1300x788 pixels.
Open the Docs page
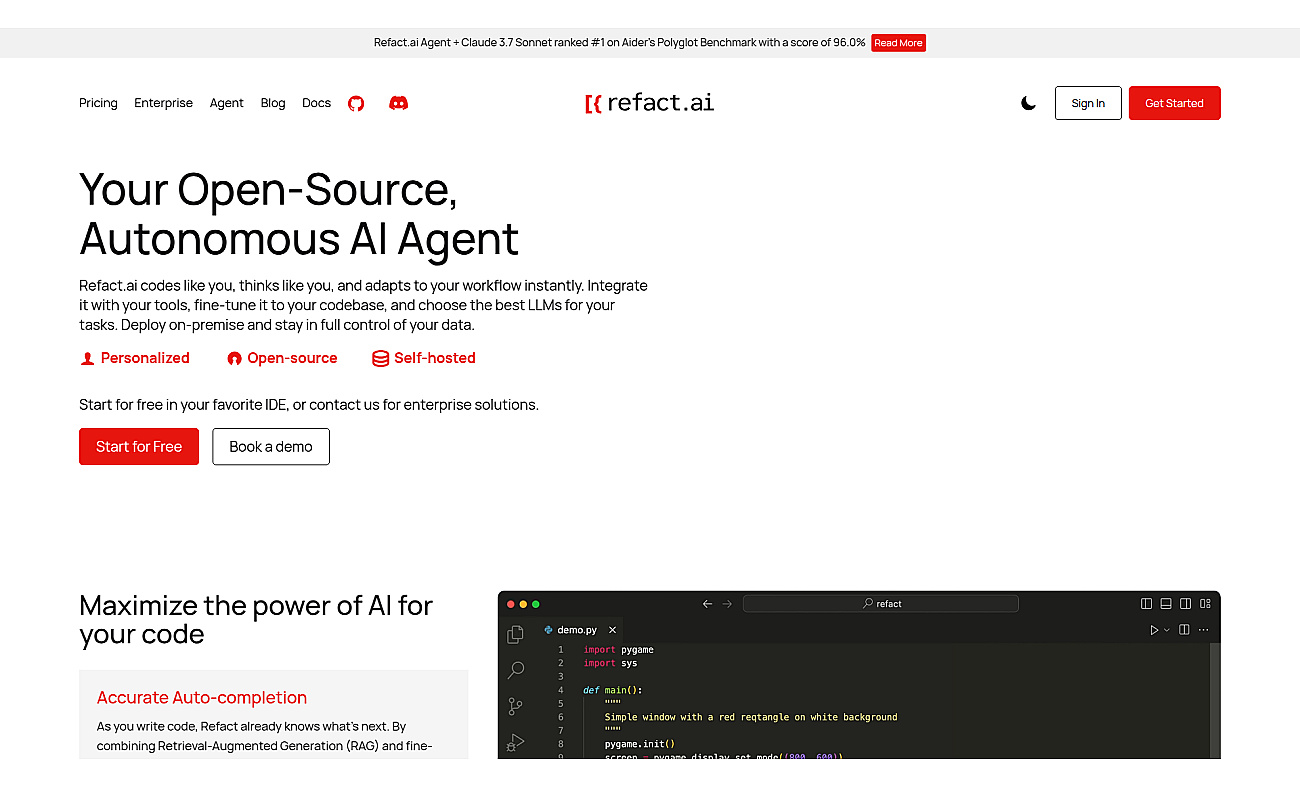coord(316,103)
